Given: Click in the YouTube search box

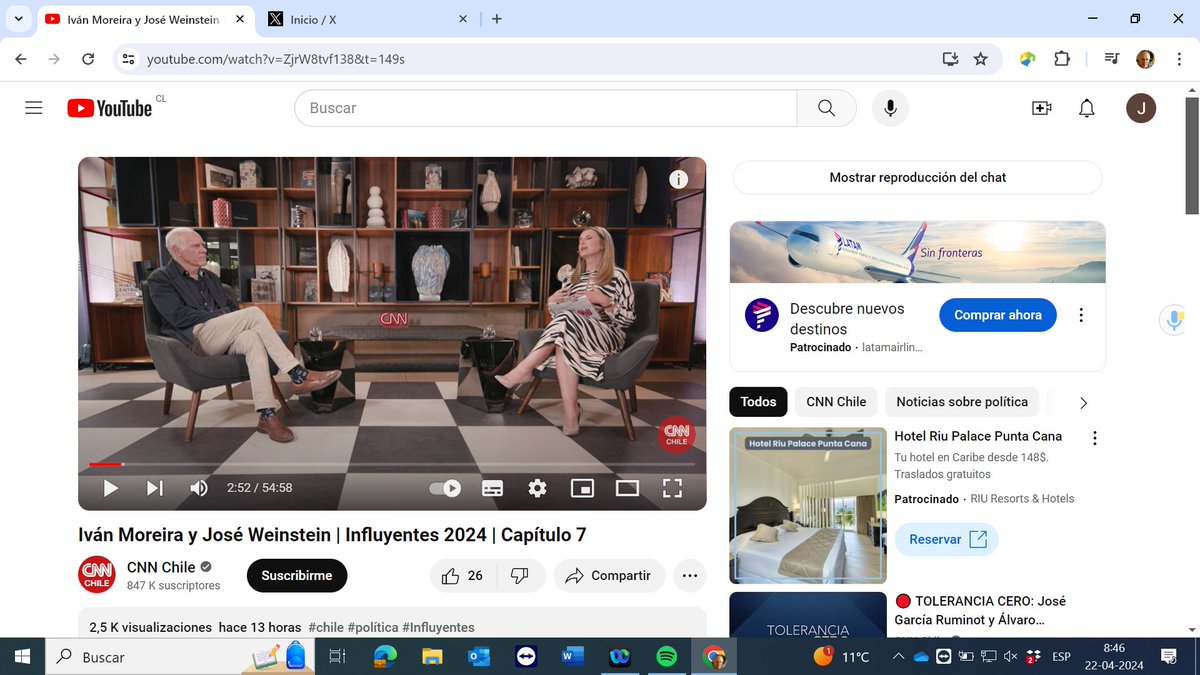Looking at the screenshot, I should pos(546,108).
